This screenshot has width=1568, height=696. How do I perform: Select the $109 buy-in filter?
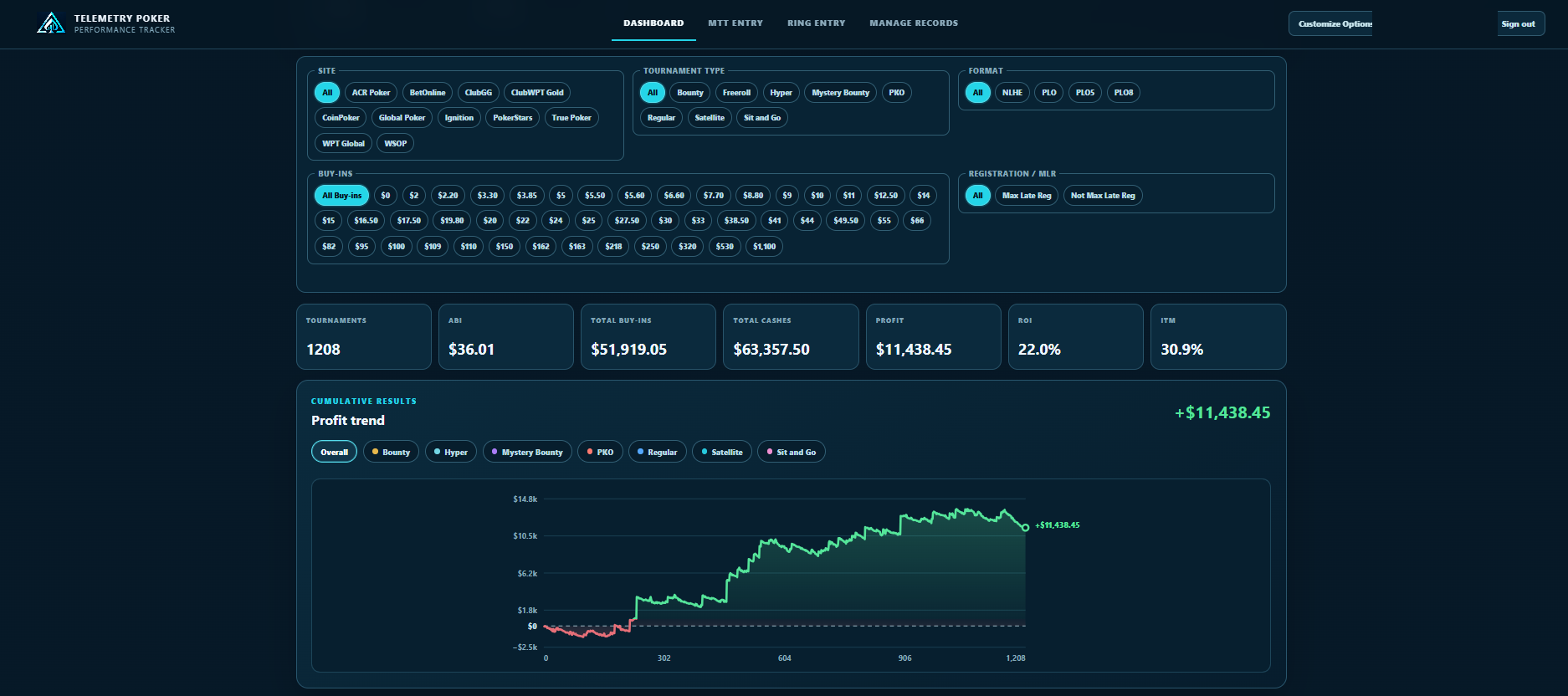click(433, 247)
